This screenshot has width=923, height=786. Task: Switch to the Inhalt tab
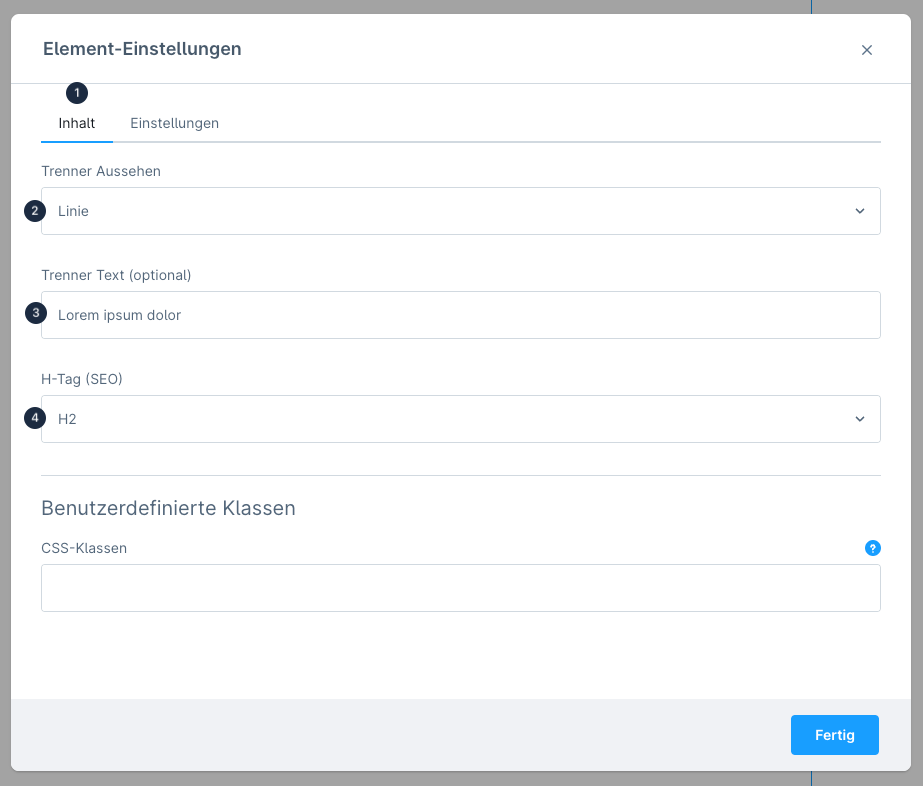click(x=77, y=124)
